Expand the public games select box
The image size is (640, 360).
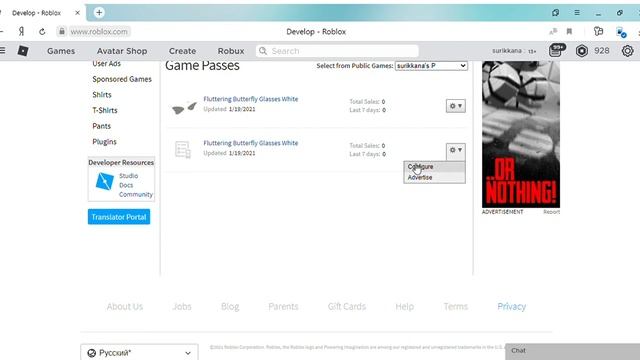point(431,66)
